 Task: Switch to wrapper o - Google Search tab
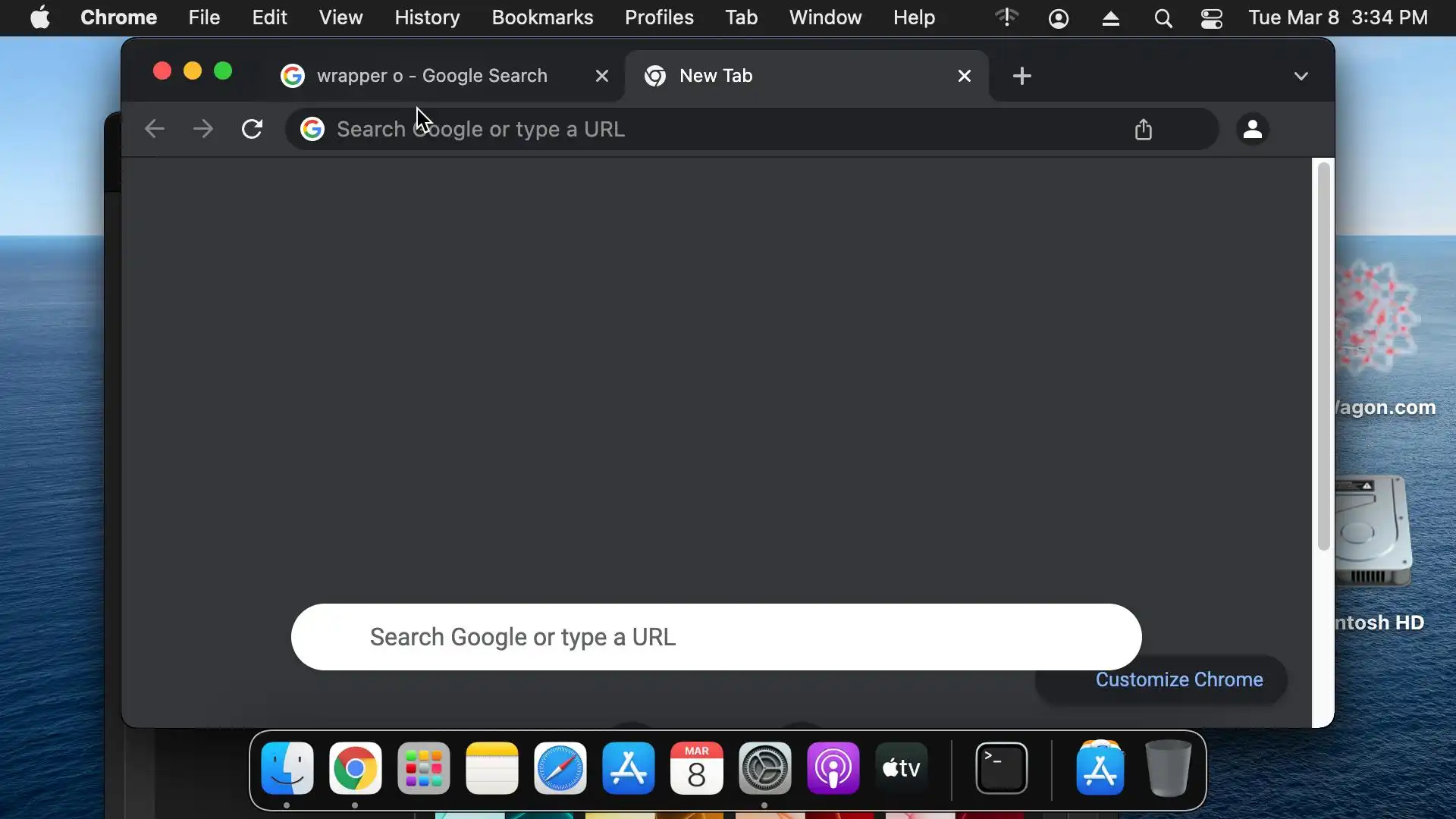tap(432, 76)
